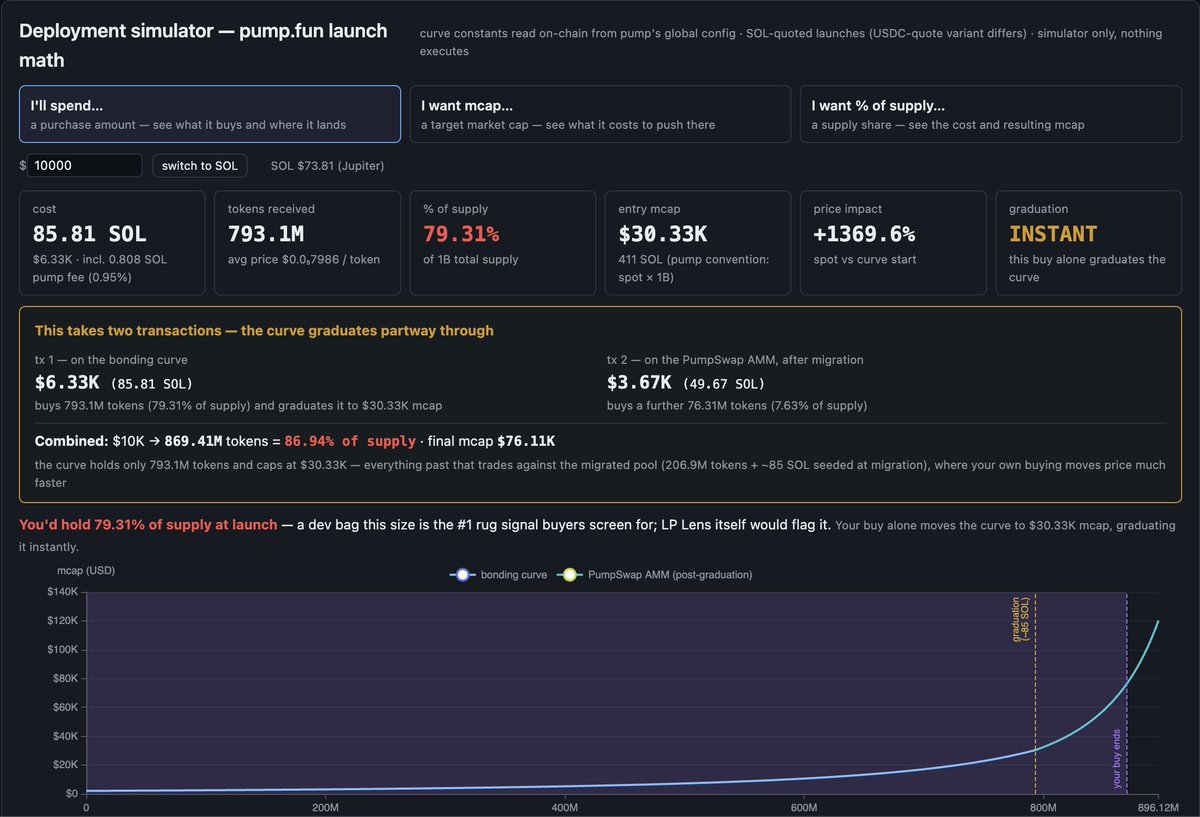Click the "your buy ends" chart marker

point(1118,759)
